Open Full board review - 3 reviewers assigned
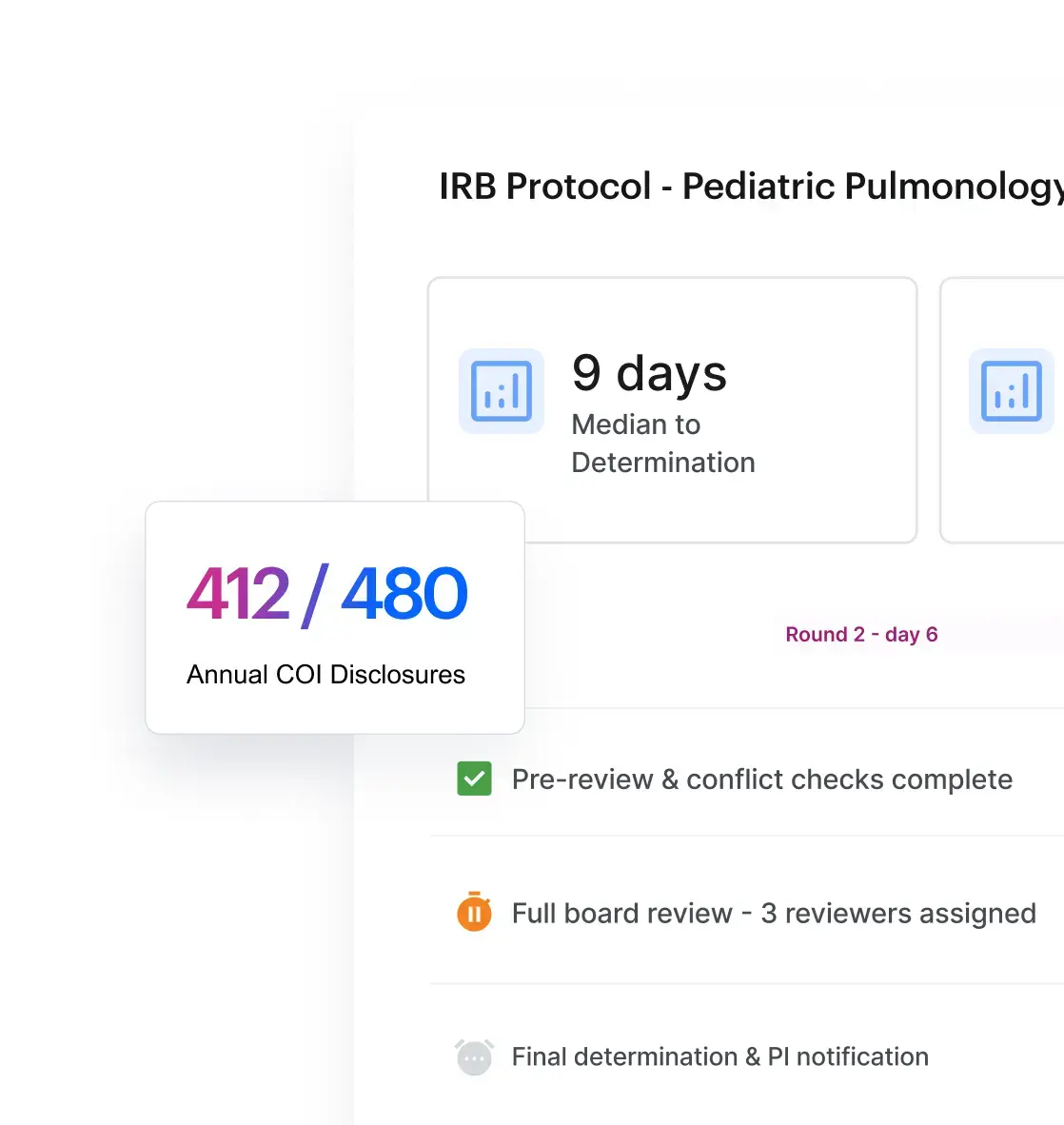 tap(747, 913)
